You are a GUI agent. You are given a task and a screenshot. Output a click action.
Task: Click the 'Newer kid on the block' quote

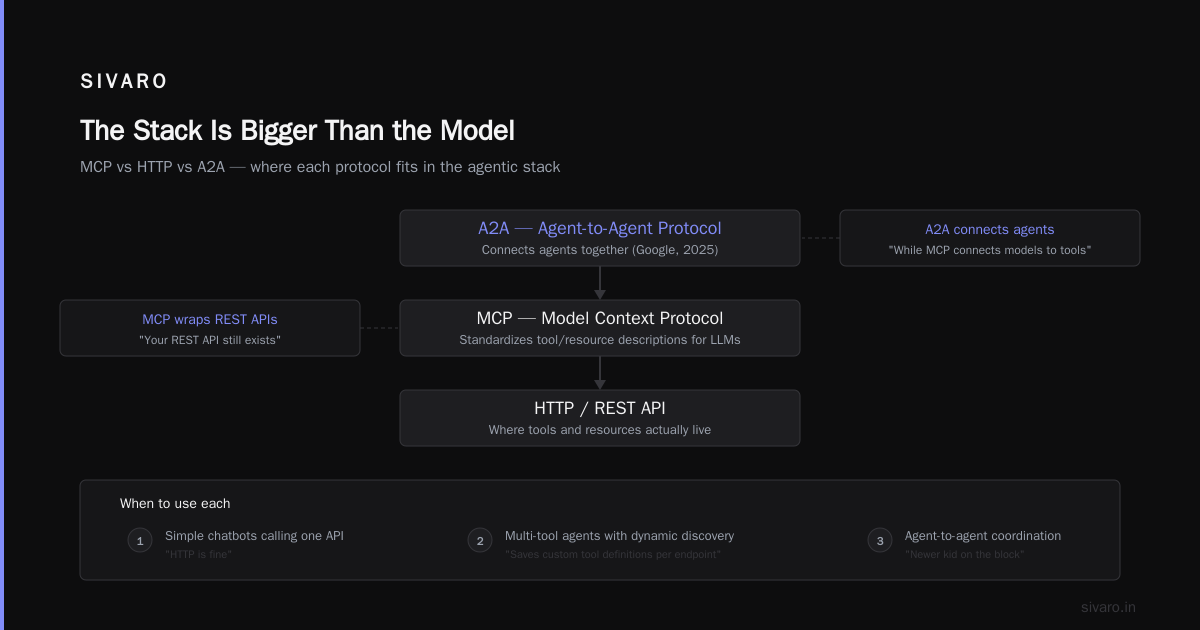tap(965, 554)
